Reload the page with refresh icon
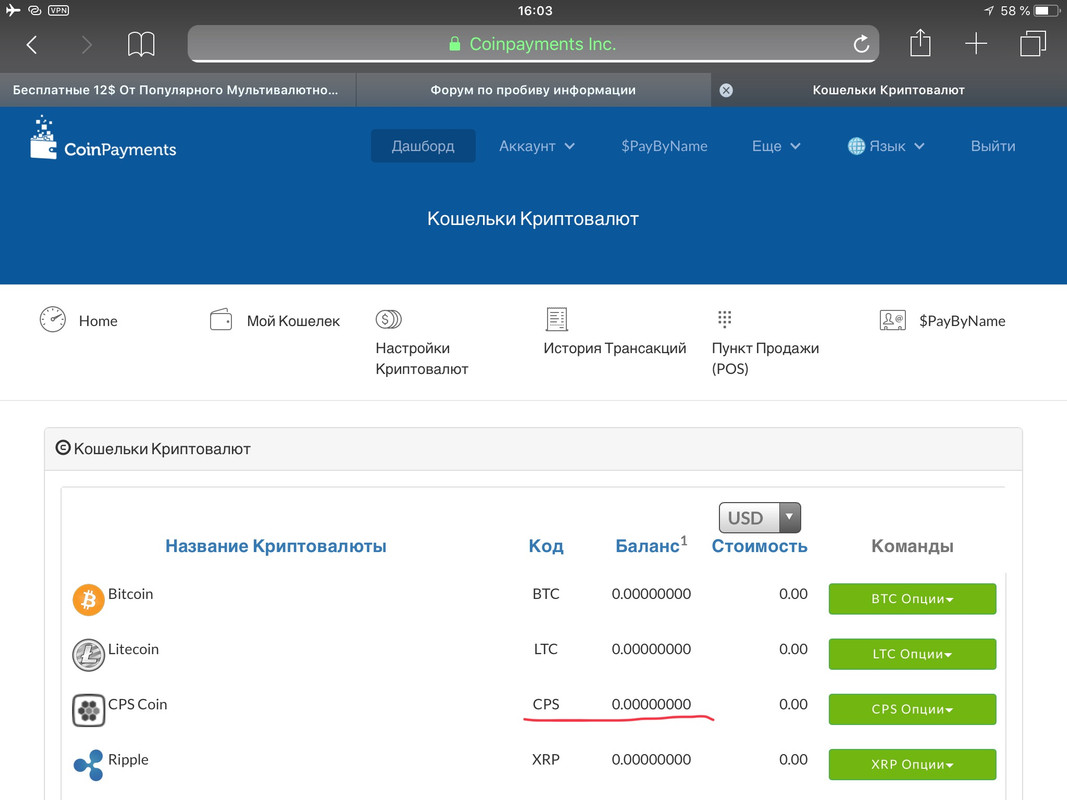The height and width of the screenshot is (800, 1067). tap(861, 44)
